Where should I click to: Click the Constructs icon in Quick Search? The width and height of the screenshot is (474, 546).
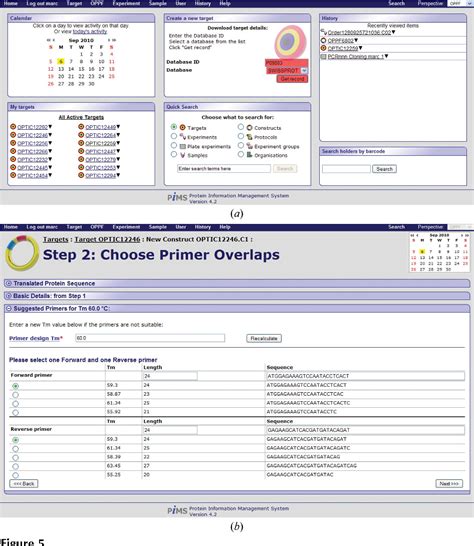pos(249,127)
